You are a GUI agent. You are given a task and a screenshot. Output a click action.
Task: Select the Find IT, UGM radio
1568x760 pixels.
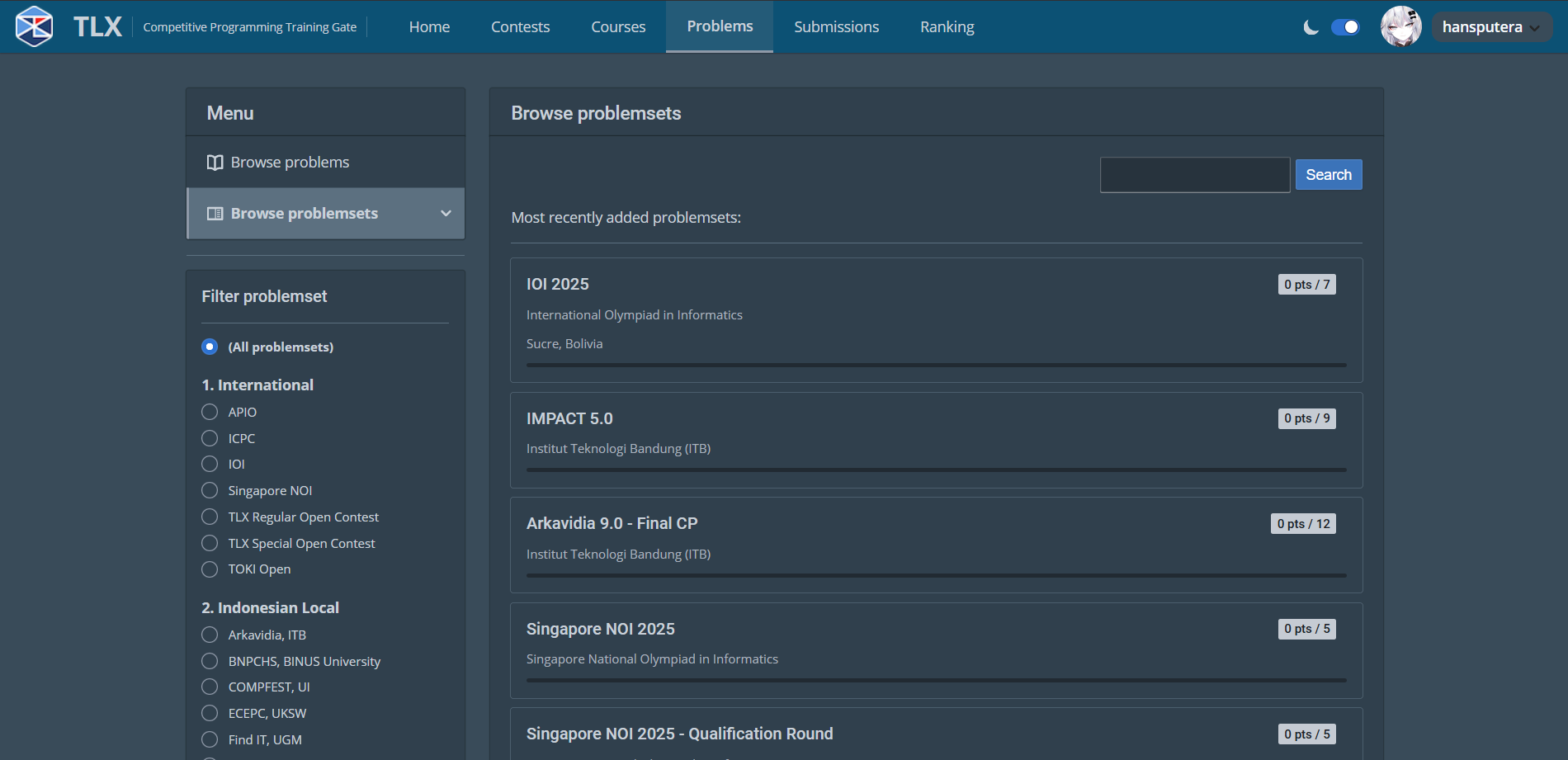click(x=210, y=739)
